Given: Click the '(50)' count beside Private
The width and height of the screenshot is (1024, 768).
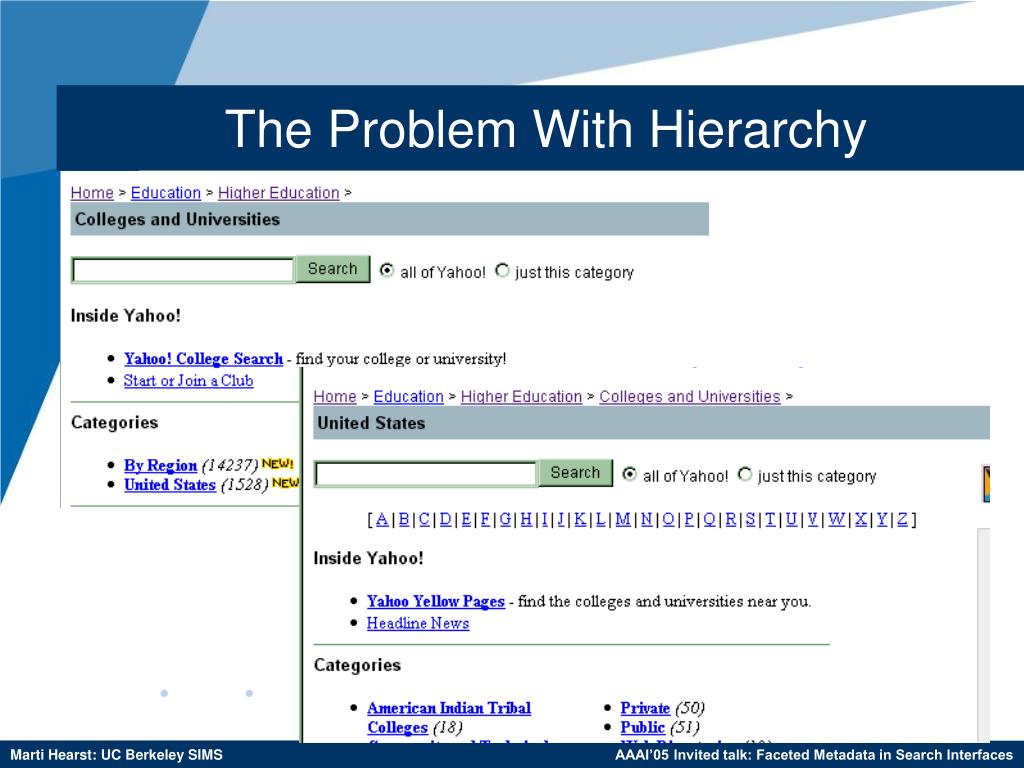Looking at the screenshot, I should 690,709.
